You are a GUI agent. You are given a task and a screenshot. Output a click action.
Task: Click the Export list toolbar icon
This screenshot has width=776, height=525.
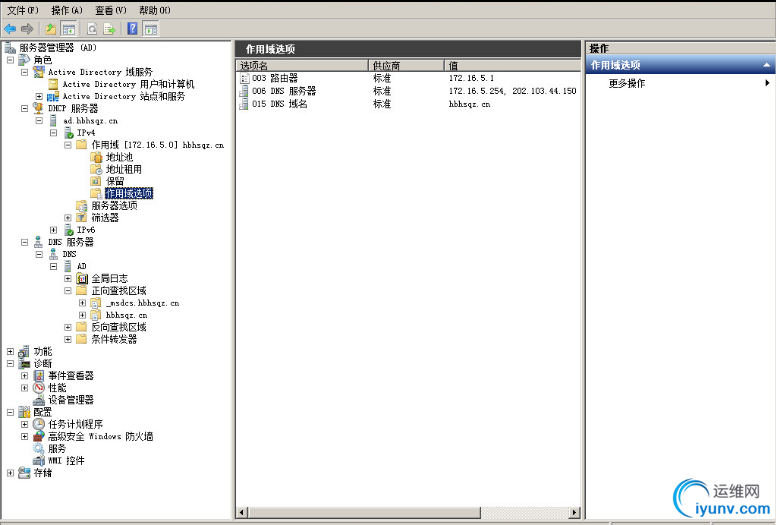(x=109, y=29)
